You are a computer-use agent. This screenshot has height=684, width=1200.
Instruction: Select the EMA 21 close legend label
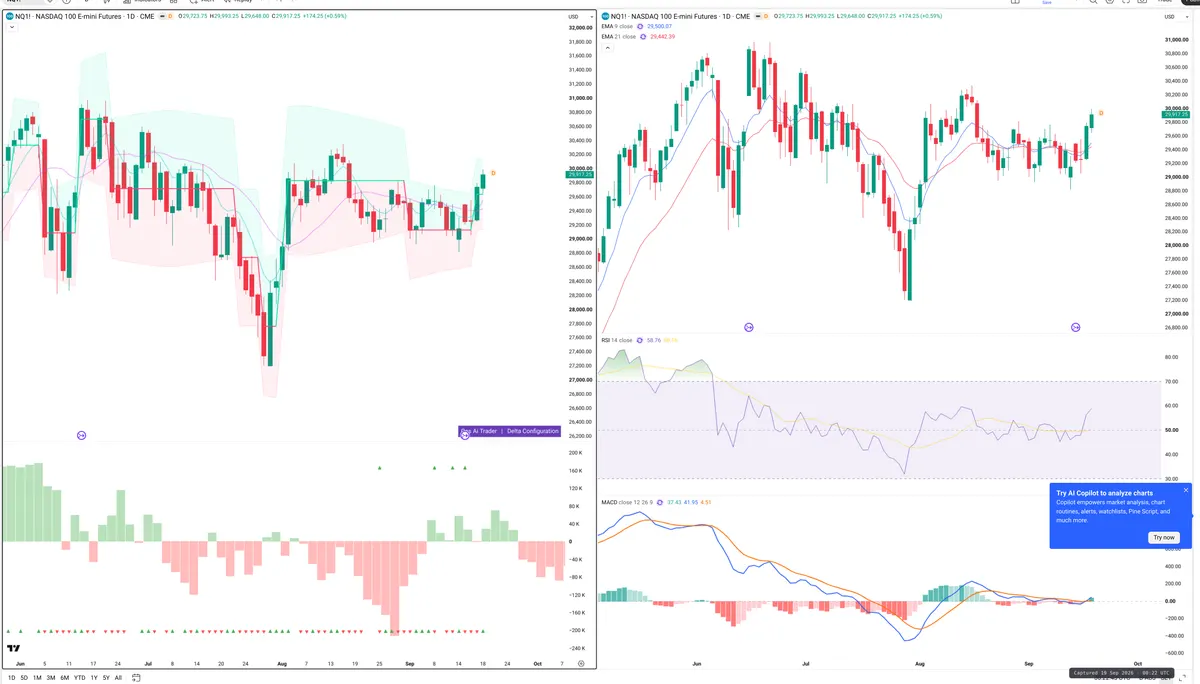pyautogui.click(x=619, y=37)
